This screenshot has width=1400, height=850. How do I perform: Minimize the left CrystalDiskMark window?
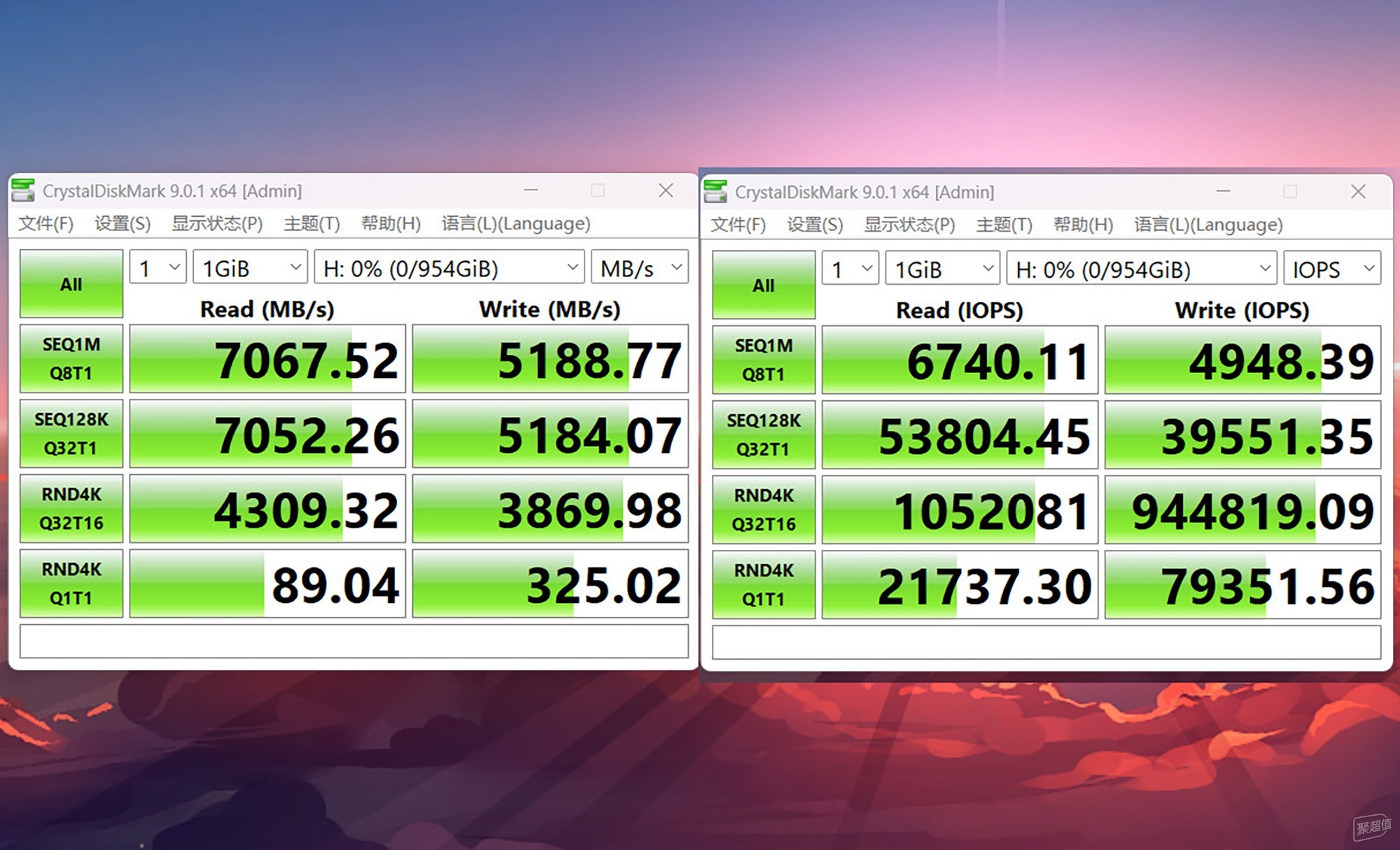(x=531, y=190)
